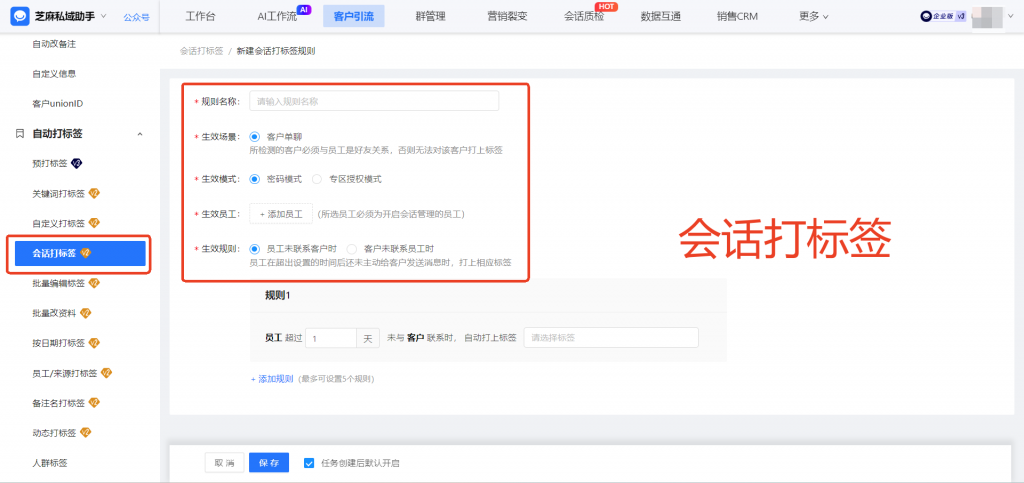Open the 公众号 link
Screen dimensions: 1024x483
tap(136, 17)
